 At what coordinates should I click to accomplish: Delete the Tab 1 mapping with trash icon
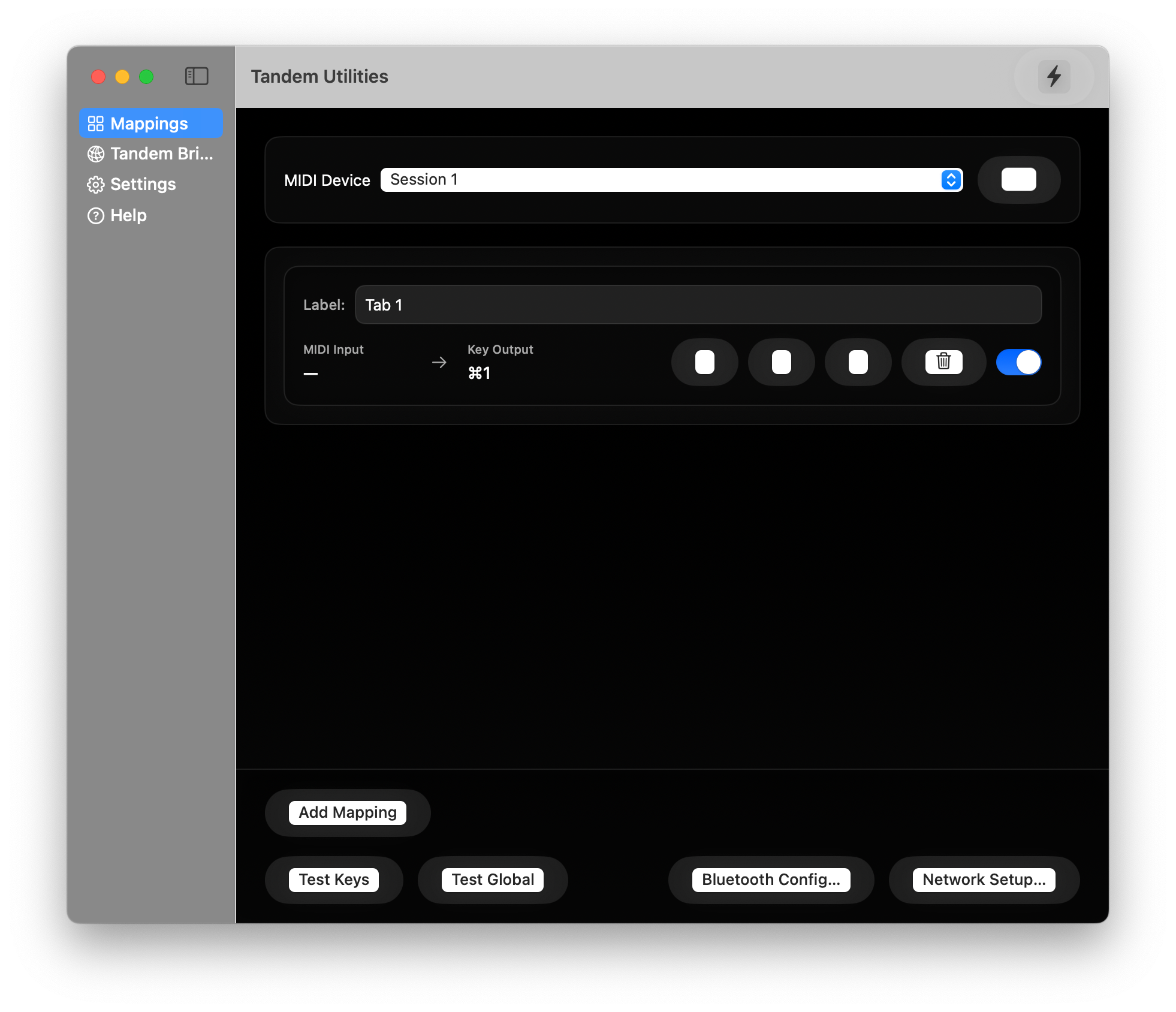tap(943, 362)
